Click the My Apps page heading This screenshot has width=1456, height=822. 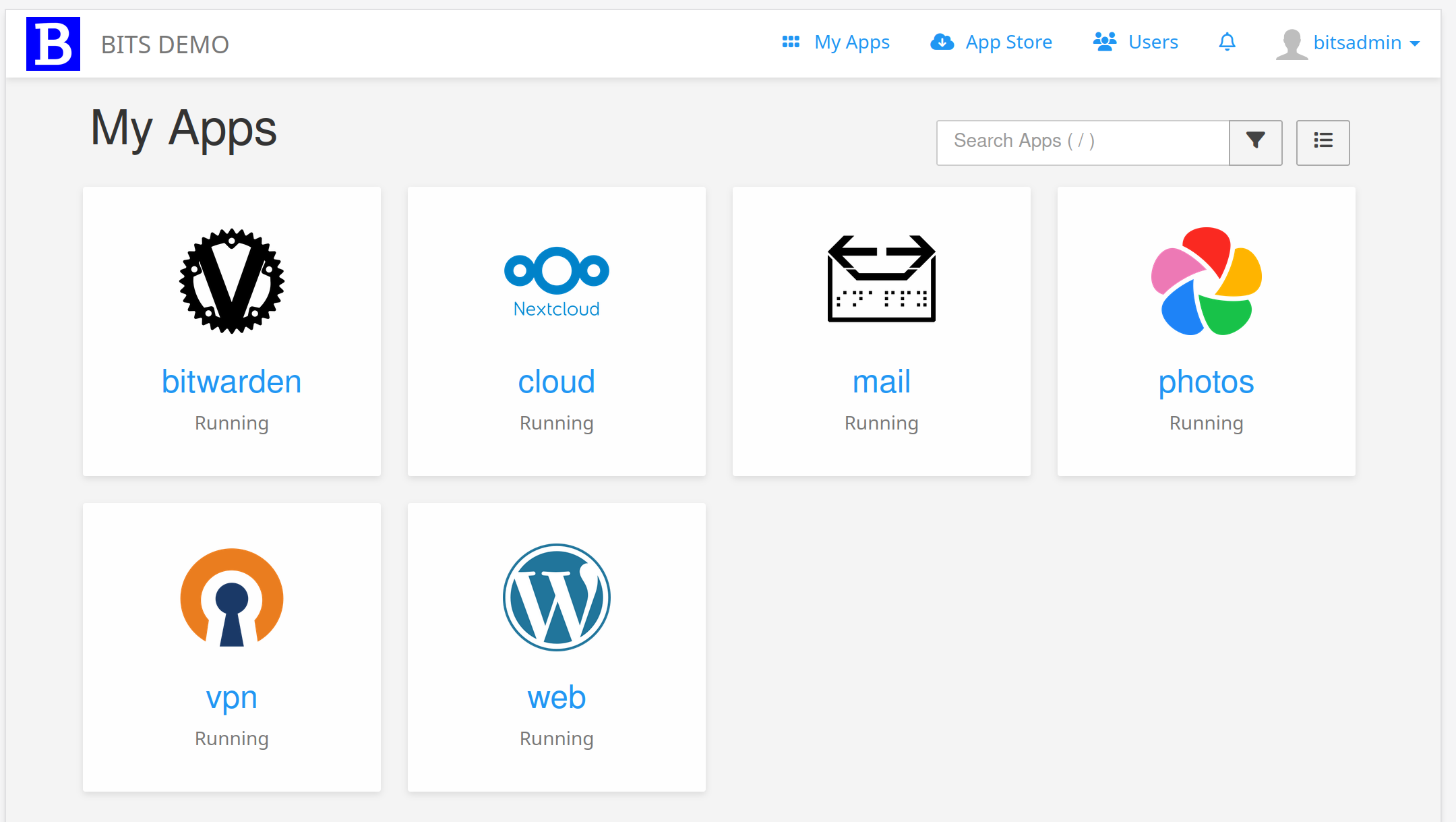[x=184, y=129]
